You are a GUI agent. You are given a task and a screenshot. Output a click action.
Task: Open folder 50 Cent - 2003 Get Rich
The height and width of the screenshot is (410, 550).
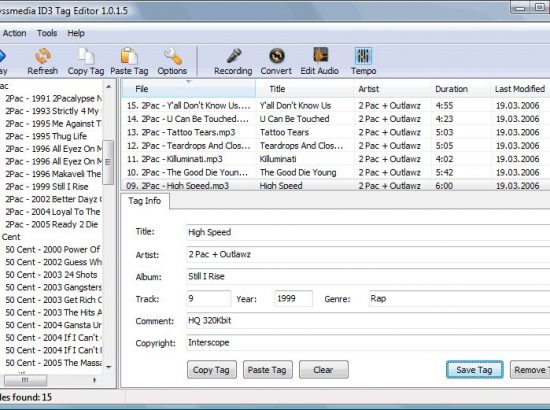pyautogui.click(x=54, y=300)
